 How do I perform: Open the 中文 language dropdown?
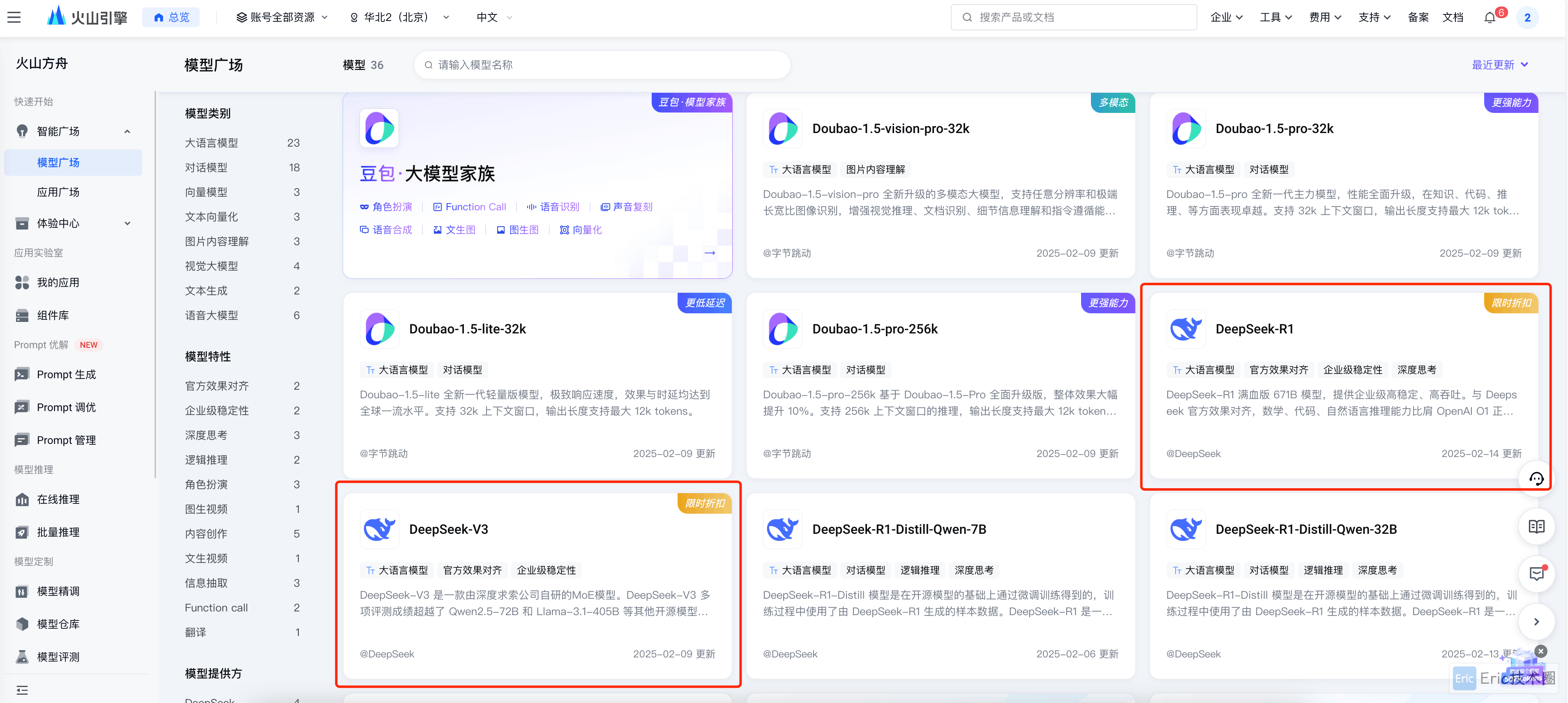pos(494,18)
